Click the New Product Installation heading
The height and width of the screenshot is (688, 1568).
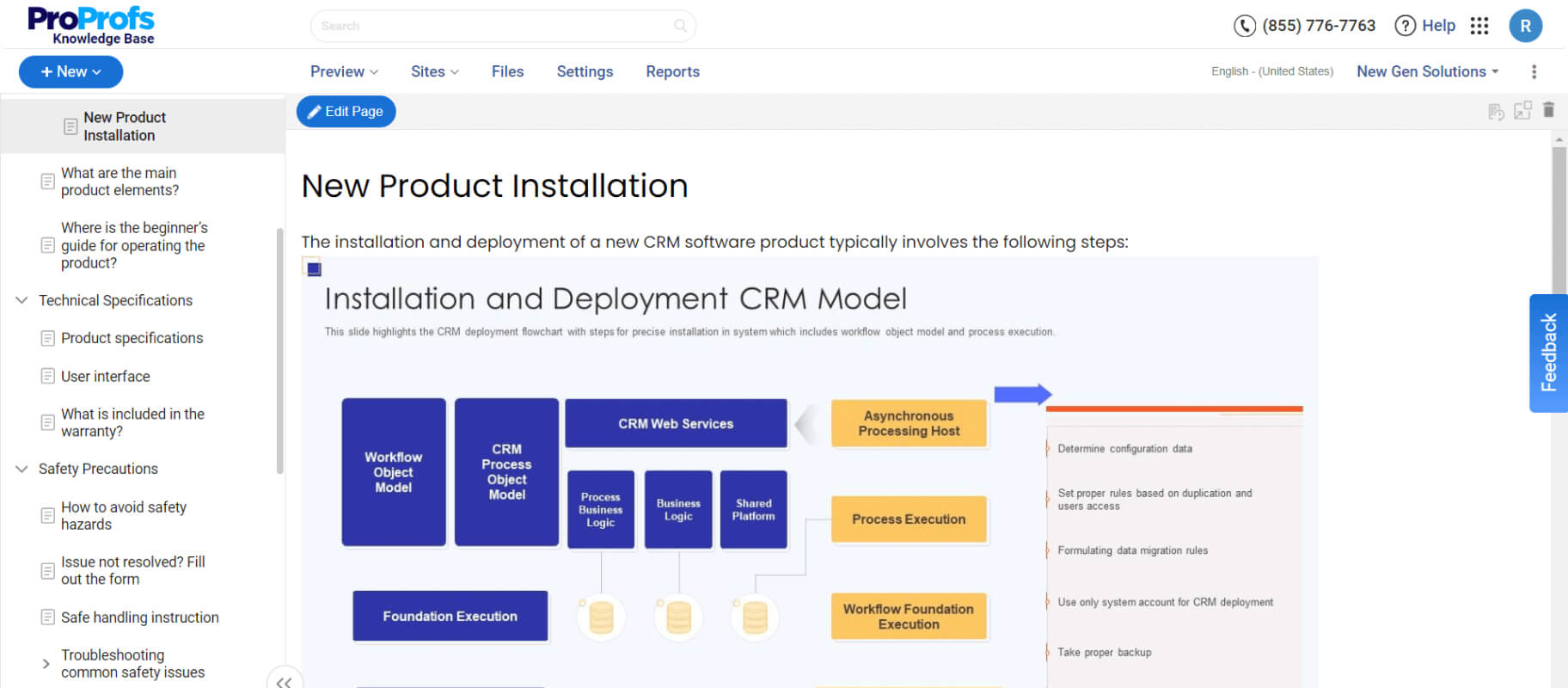494,186
